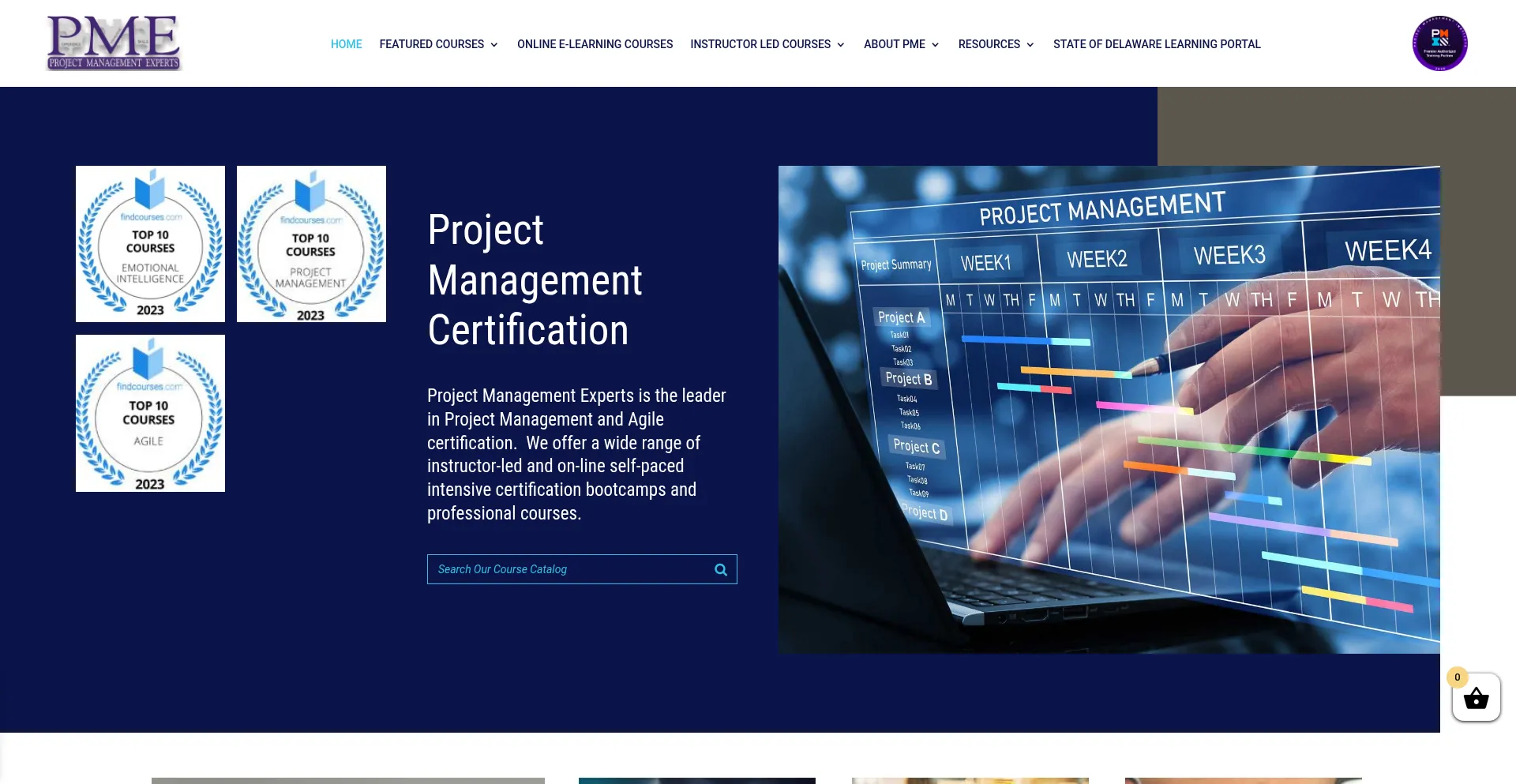Expand the Featured Courses chevron
Viewport: 1516px width, 784px height.
click(x=494, y=45)
